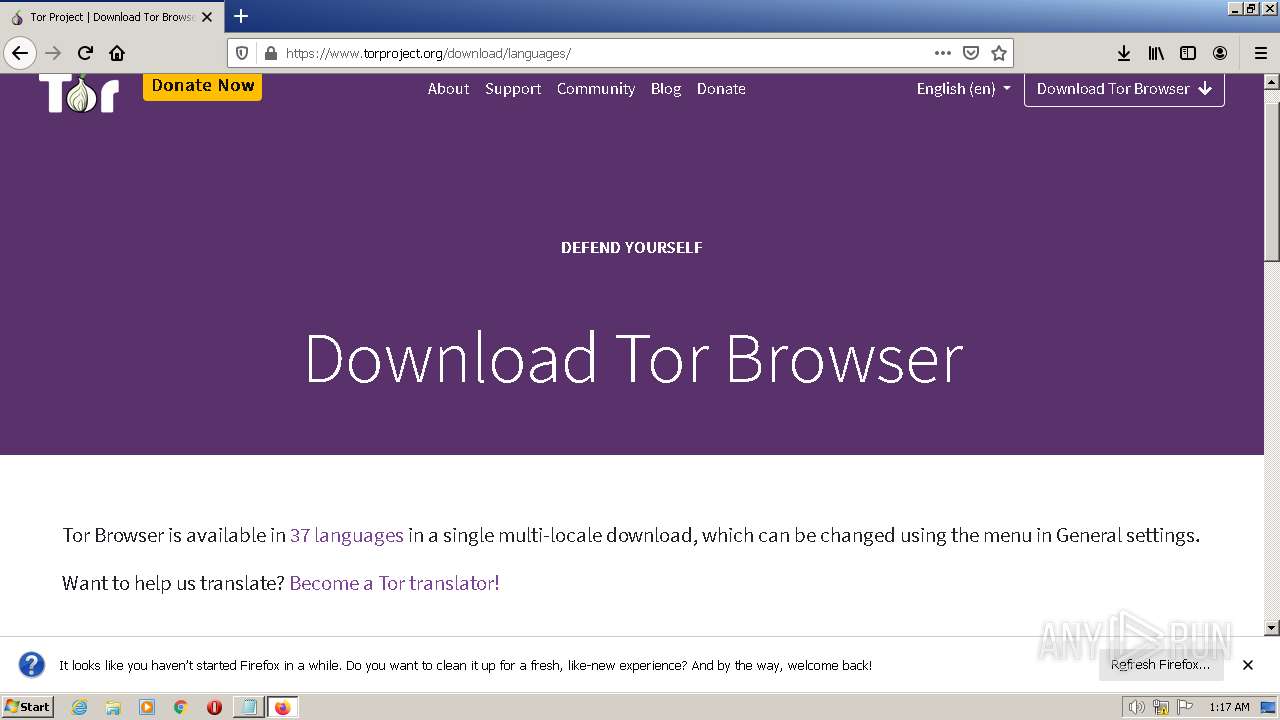The height and width of the screenshot is (720, 1280).
Task: Open the Windows Start menu
Action: (27, 707)
